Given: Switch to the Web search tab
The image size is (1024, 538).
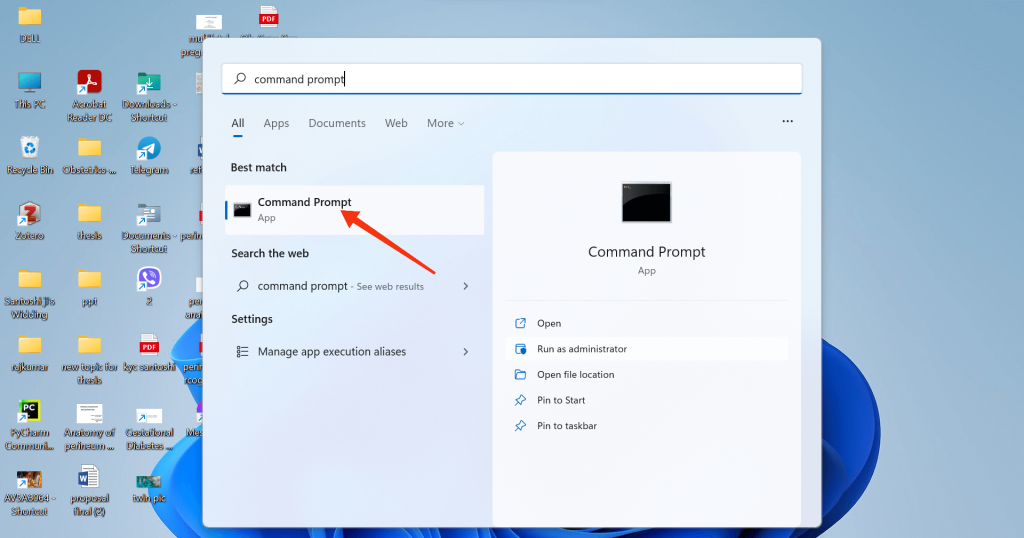Looking at the screenshot, I should (396, 123).
